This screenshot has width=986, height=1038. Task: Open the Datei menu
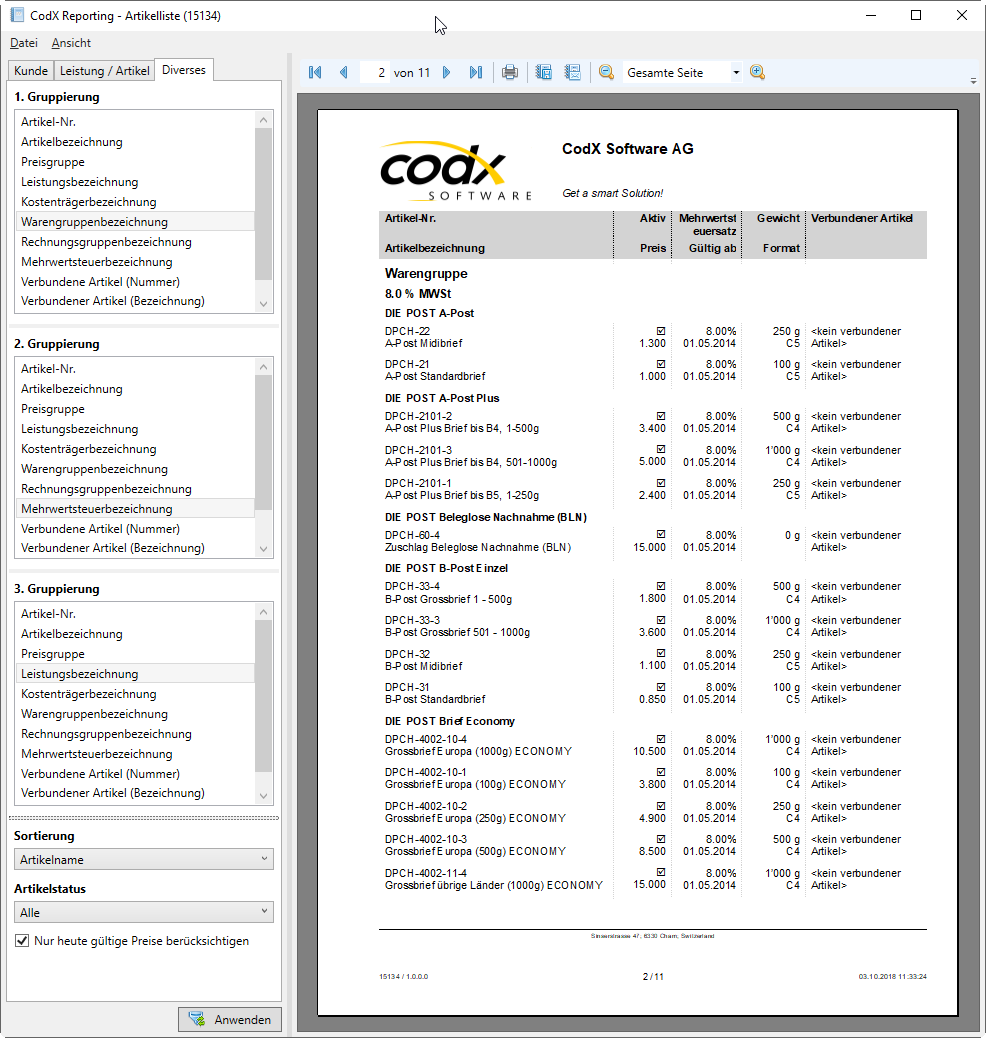click(x=24, y=43)
